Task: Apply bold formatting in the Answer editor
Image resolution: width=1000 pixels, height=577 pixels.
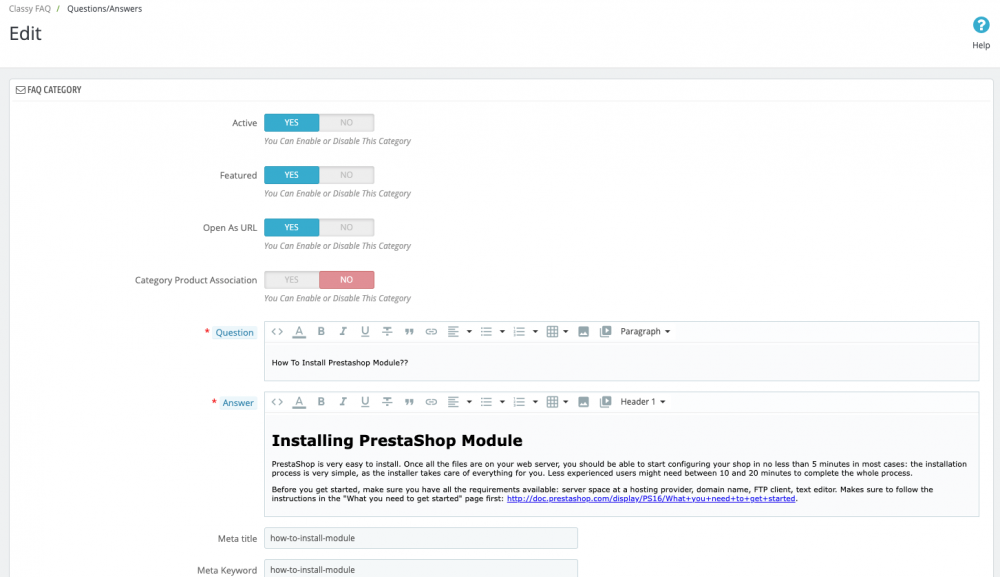Action: pyautogui.click(x=320, y=401)
